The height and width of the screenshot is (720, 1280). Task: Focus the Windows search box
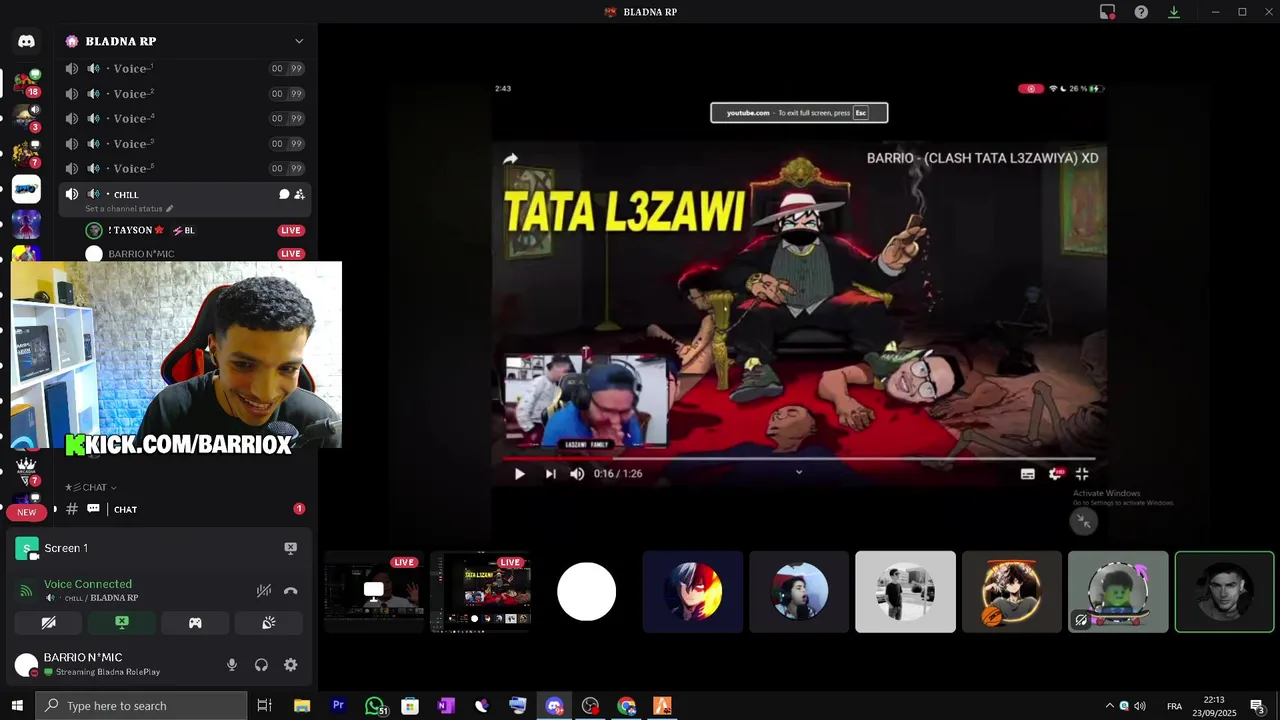[x=142, y=706]
